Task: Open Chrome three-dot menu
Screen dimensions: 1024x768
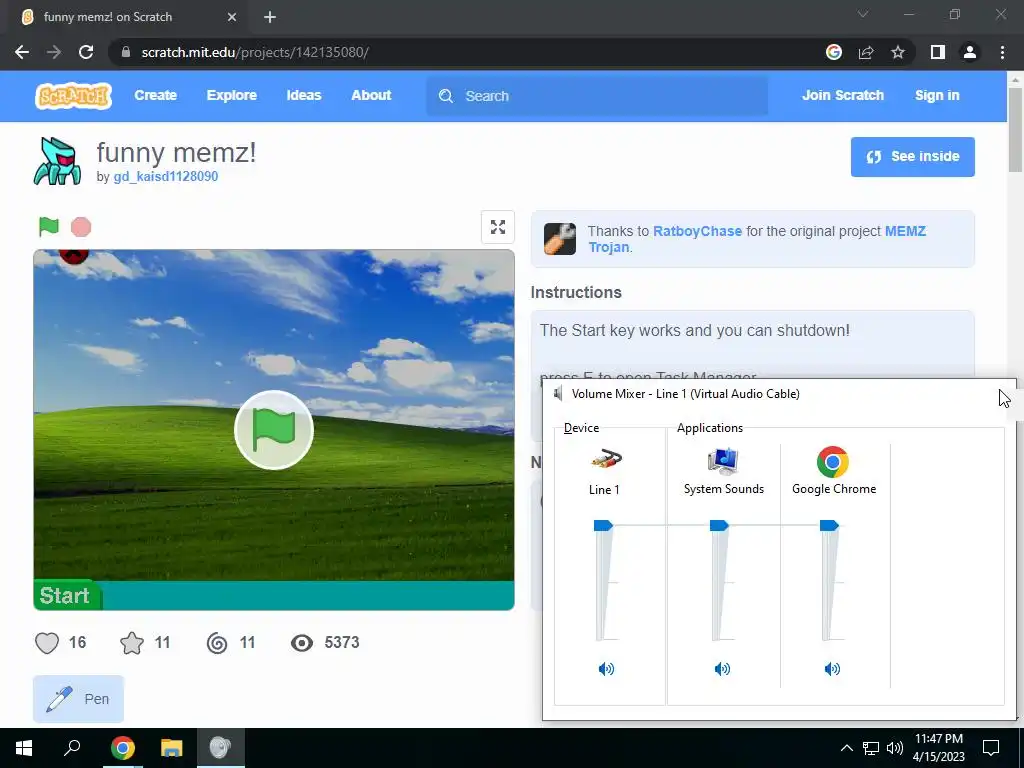Action: [1002, 52]
